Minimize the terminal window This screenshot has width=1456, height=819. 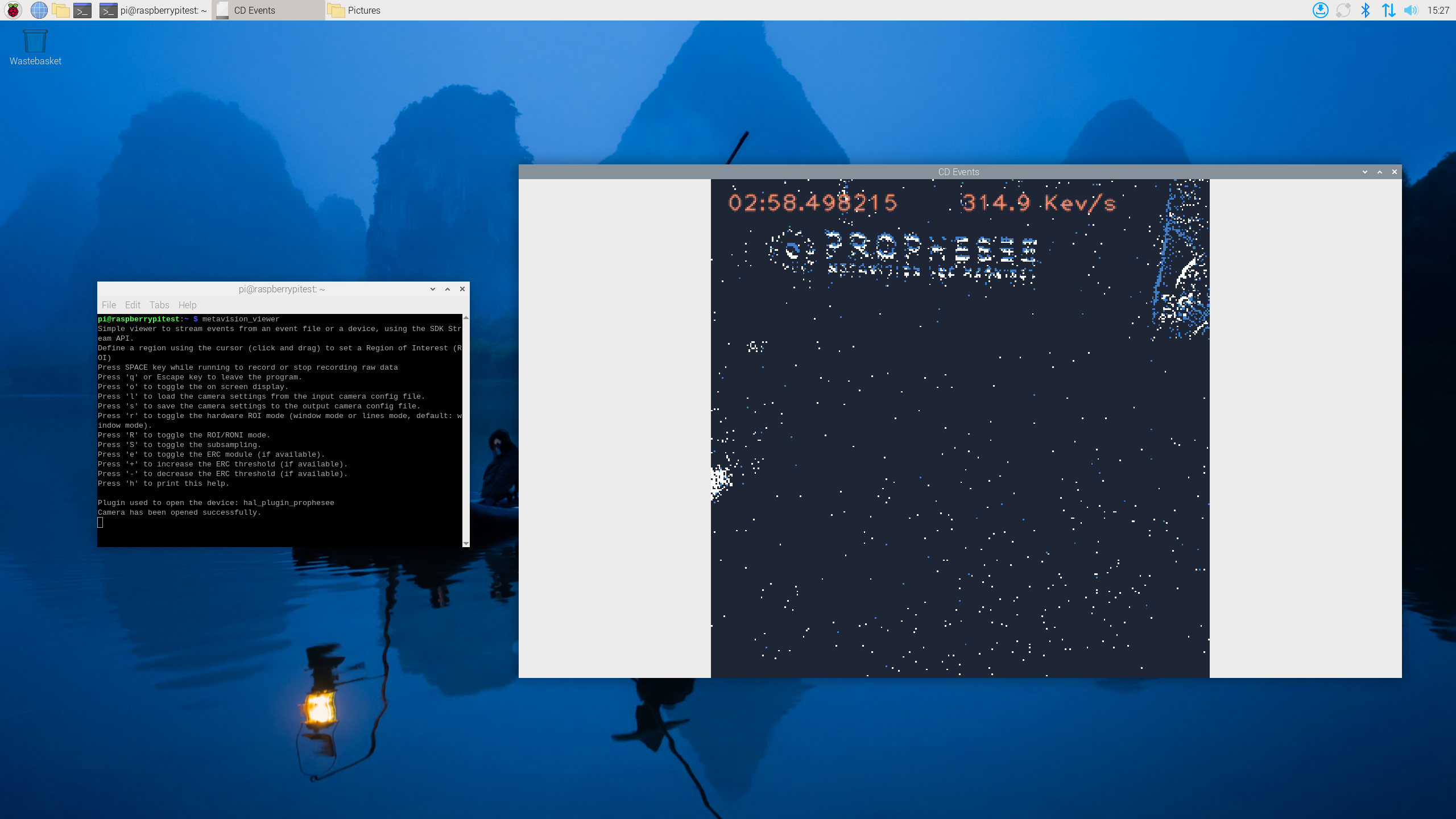[x=433, y=289]
